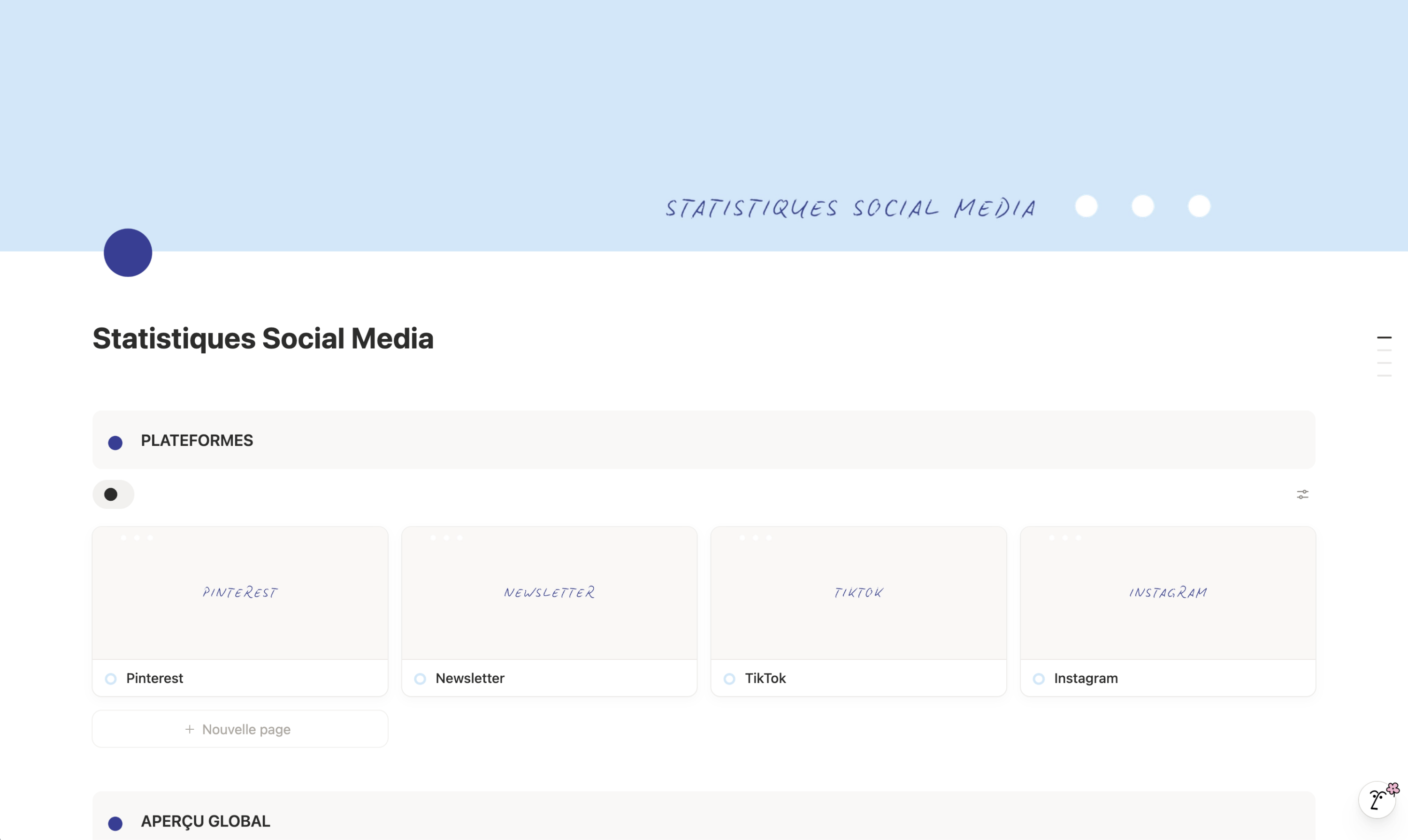
Task: Click the circle icon beside Pinterest
Action: point(111,679)
